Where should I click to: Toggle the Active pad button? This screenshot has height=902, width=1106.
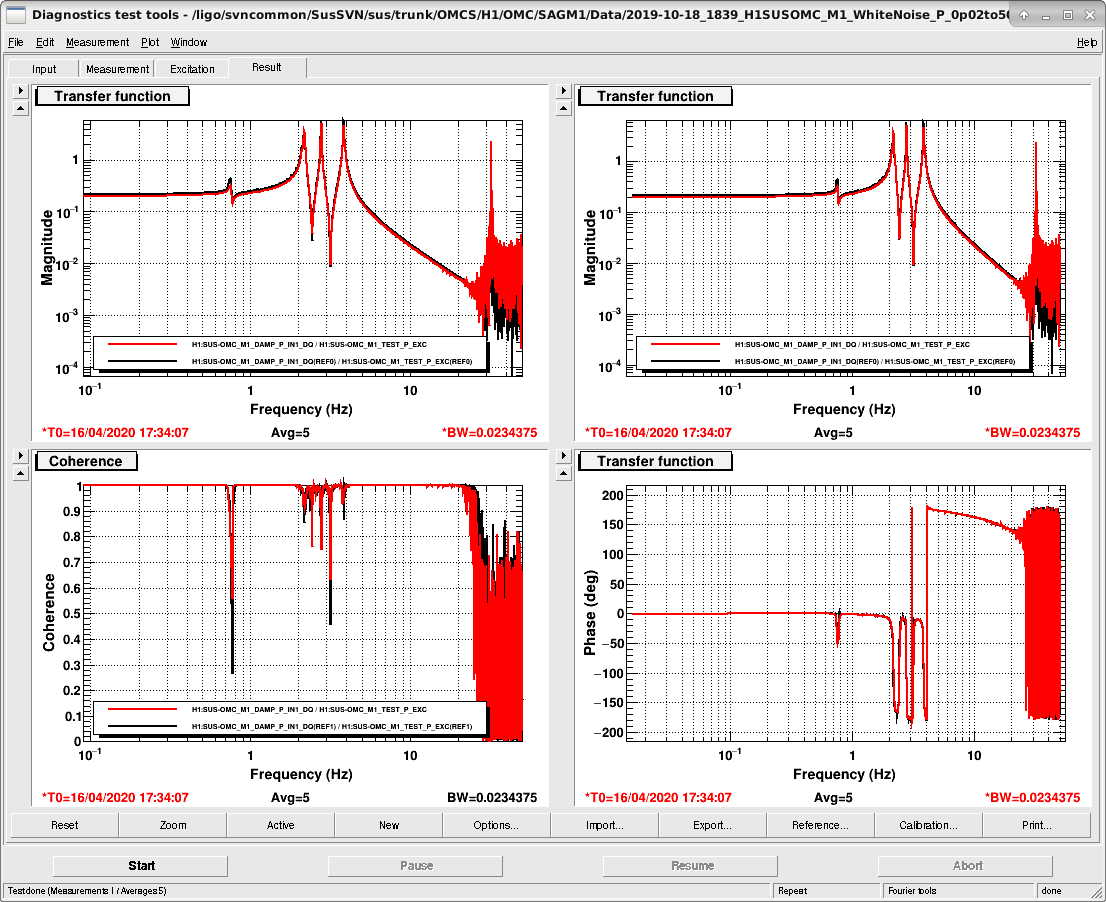[280, 825]
